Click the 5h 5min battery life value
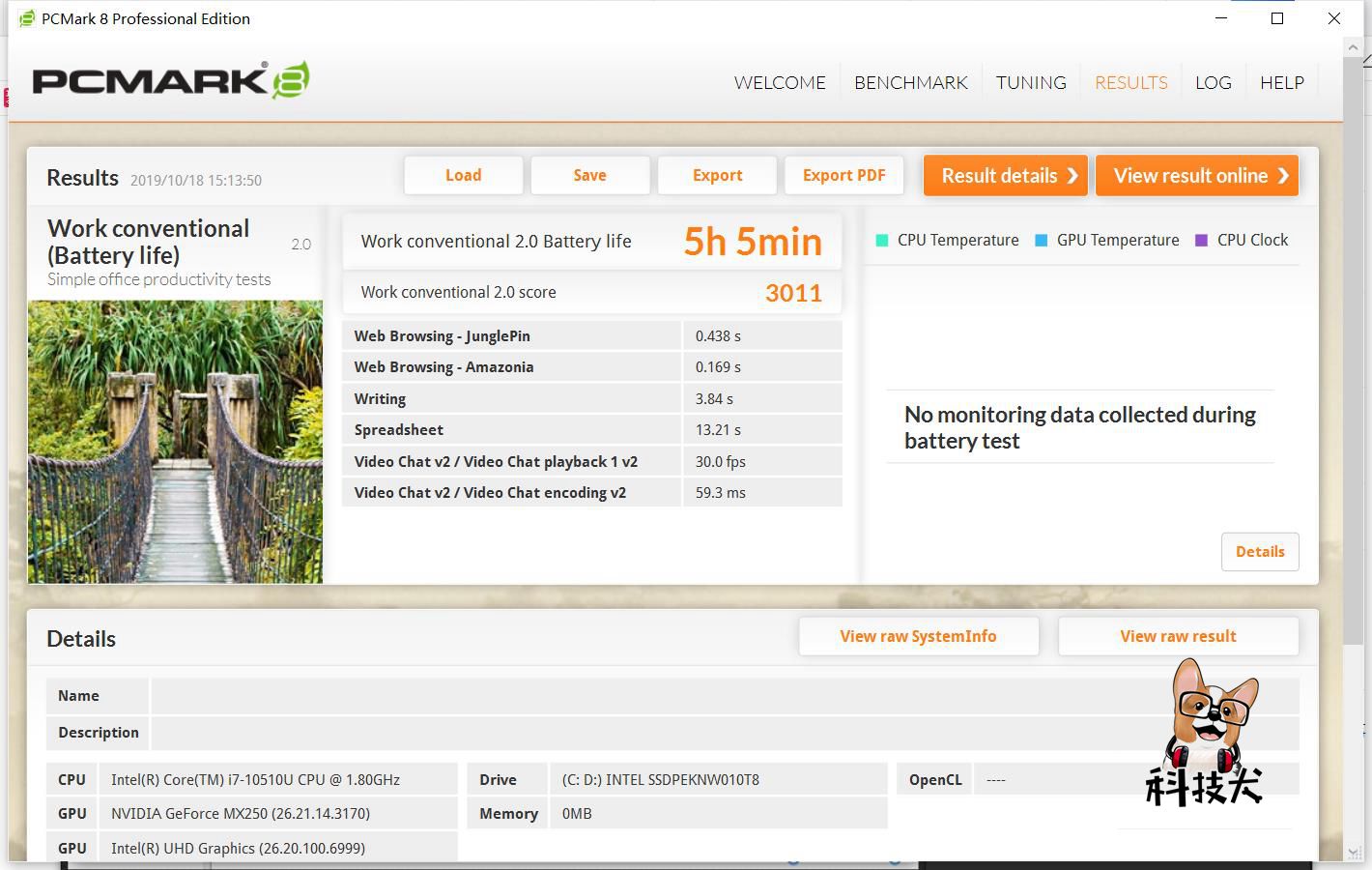This screenshot has width=1372, height=870. coord(753,242)
